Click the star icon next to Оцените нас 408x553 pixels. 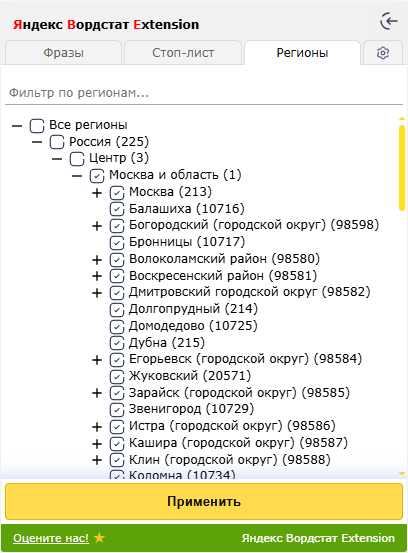pyautogui.click(x=99, y=538)
